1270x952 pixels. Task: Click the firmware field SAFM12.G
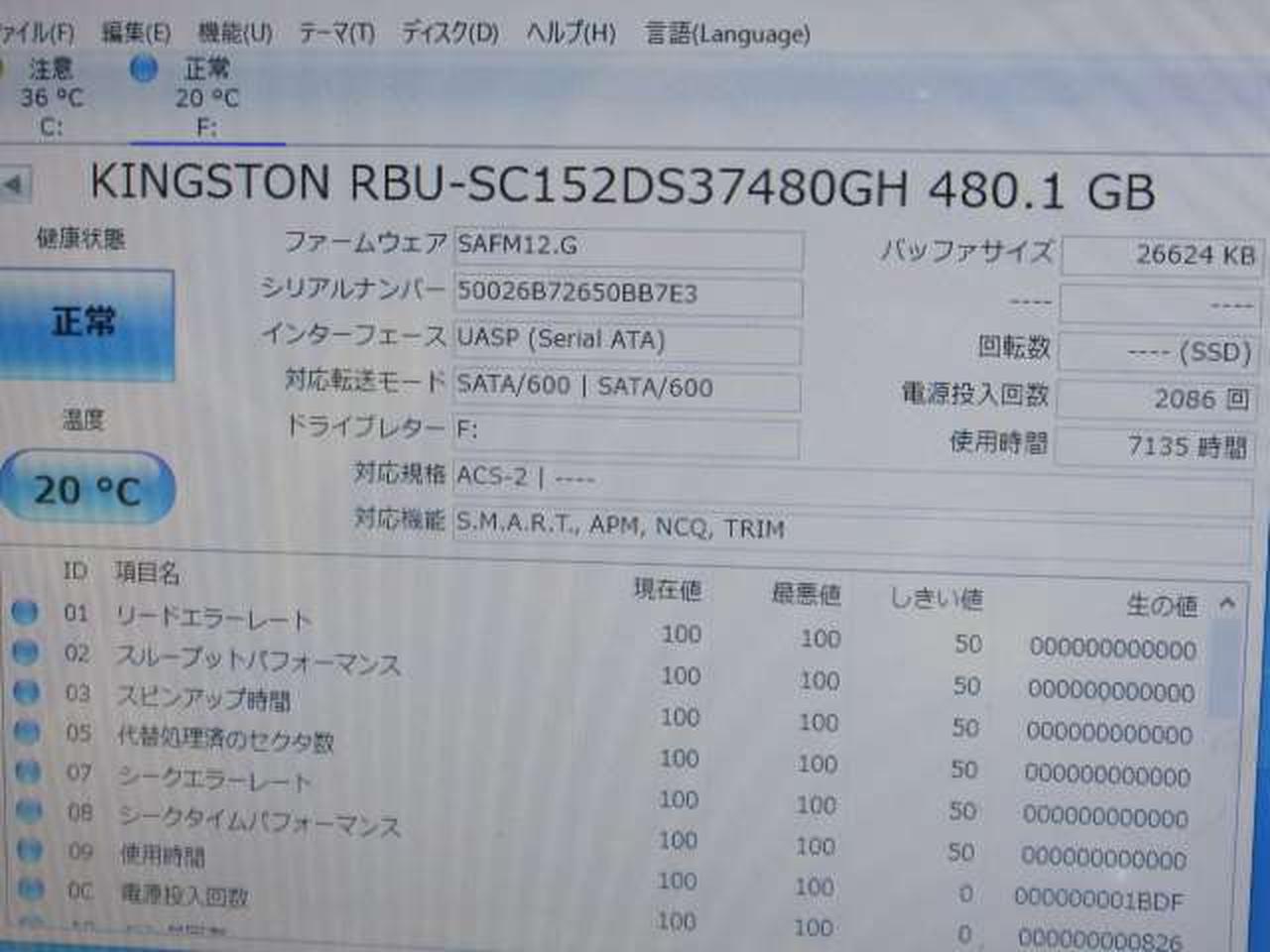click(627, 246)
